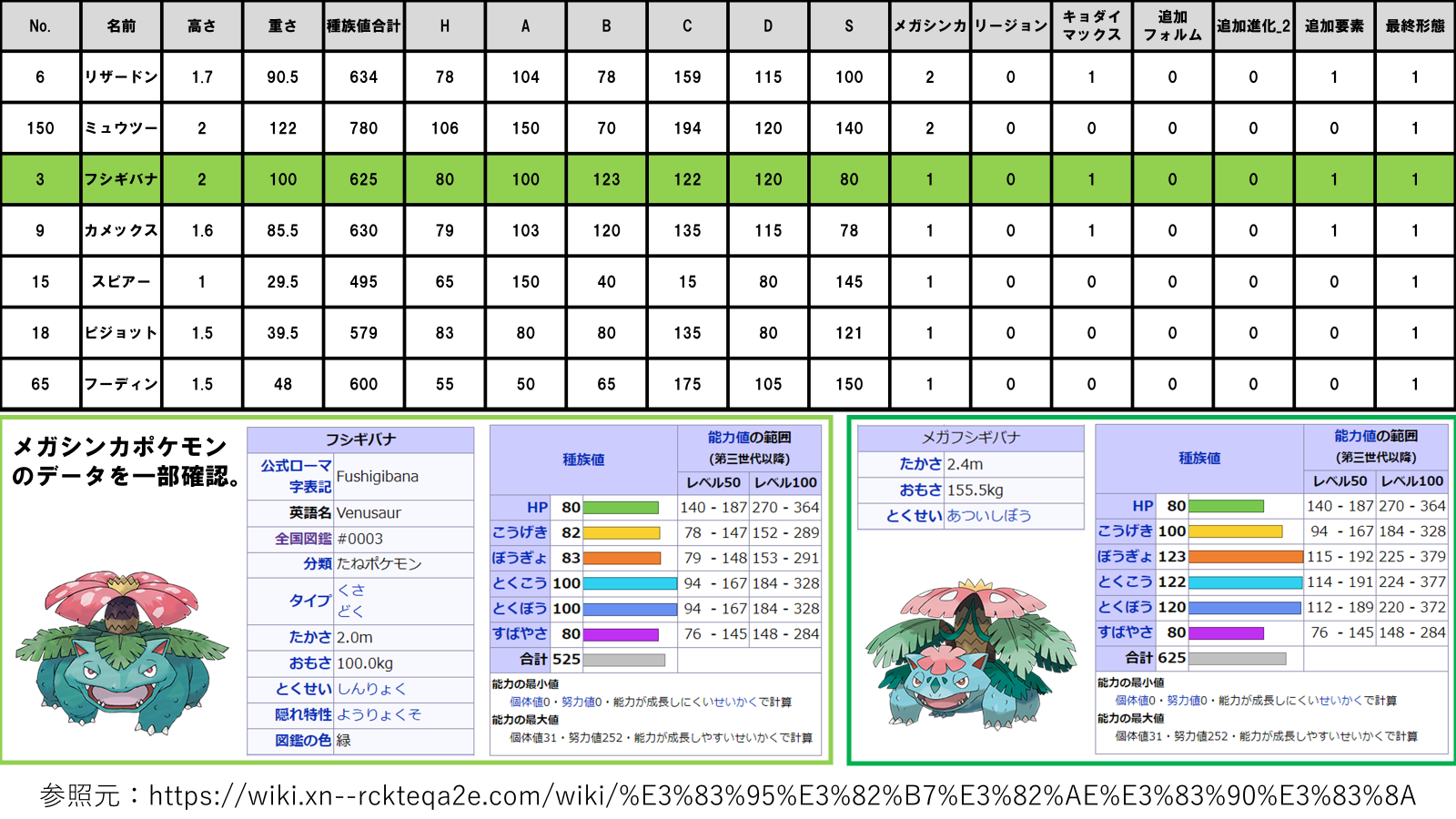Image resolution: width=1456 pixels, height=819 pixels.
Task: Select the 種族値合計 column header
Action: 364,25
